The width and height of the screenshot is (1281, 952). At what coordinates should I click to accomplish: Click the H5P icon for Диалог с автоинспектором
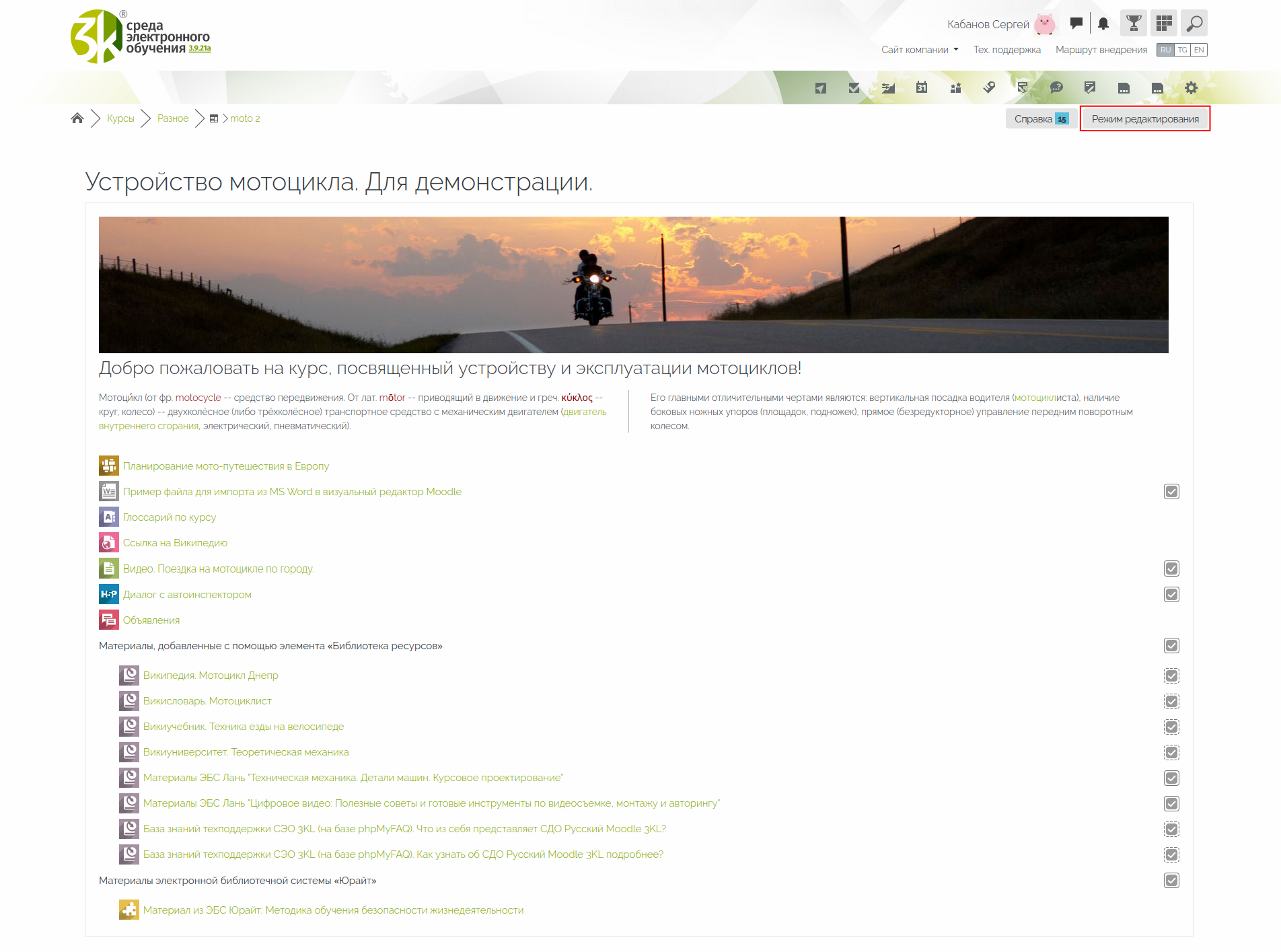[x=109, y=594]
